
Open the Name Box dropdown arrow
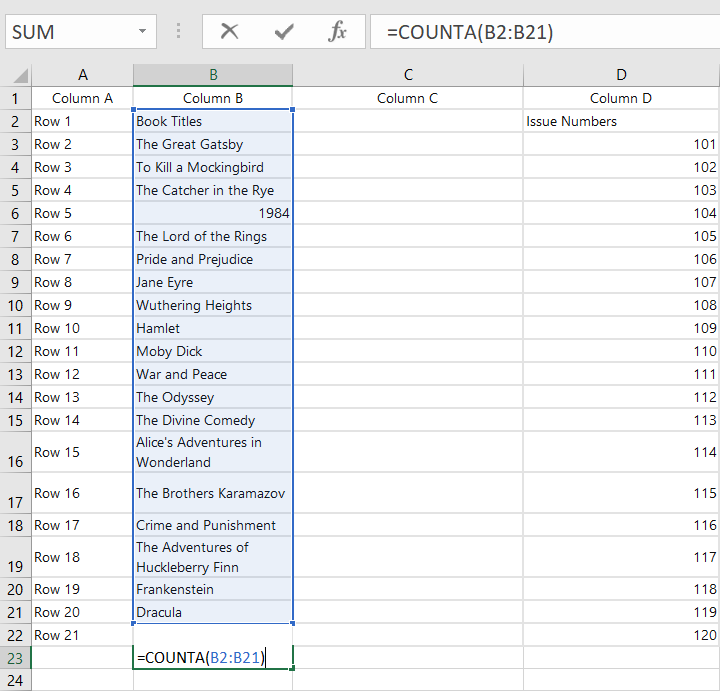coord(142,32)
